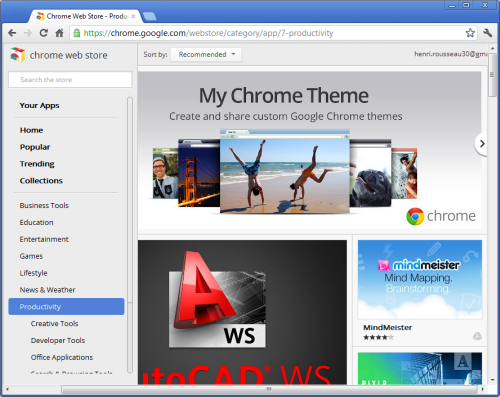
Task: Select Business Tools category
Action: (44, 205)
